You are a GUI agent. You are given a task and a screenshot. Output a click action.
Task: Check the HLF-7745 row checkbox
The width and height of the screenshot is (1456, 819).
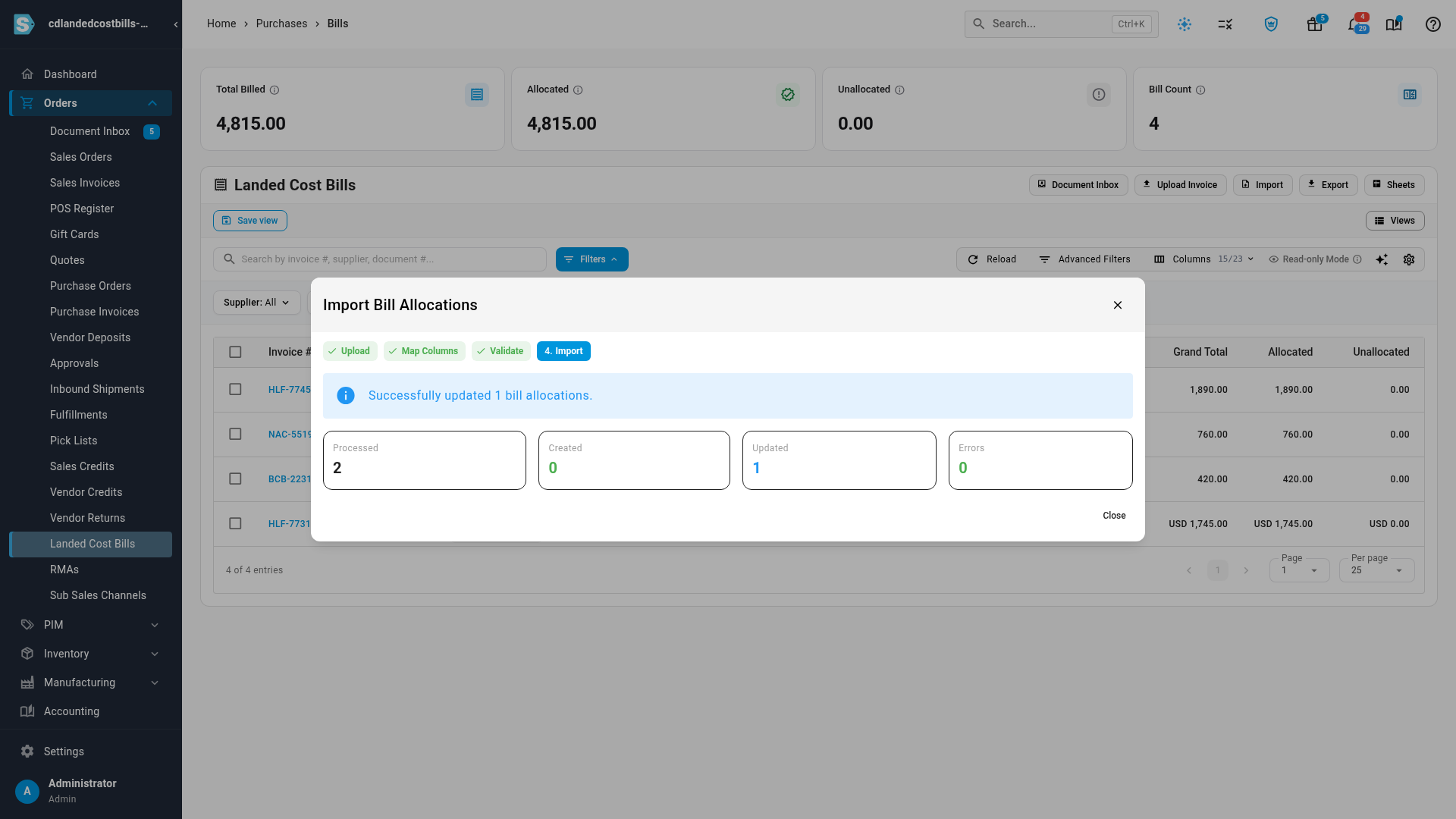point(235,389)
